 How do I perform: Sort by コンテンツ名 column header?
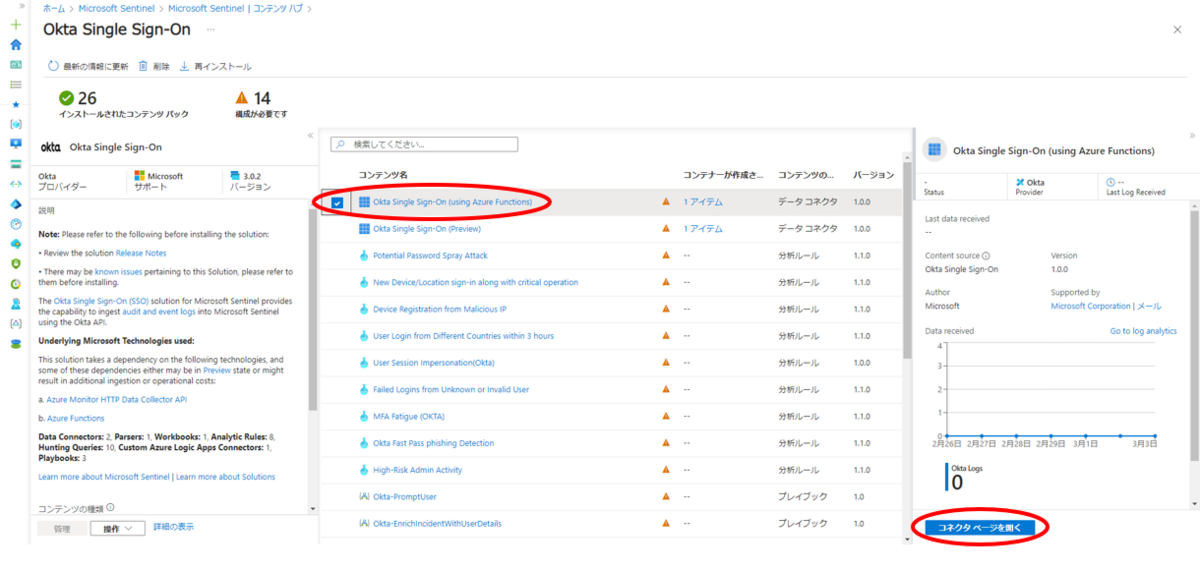(x=383, y=175)
